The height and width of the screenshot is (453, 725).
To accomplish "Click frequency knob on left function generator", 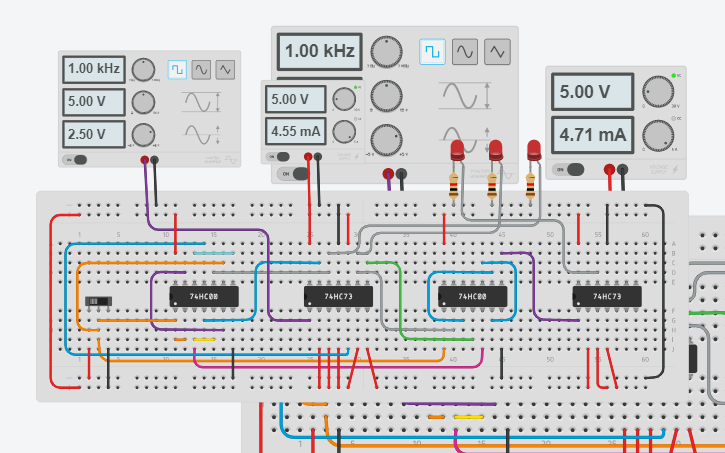I will pyautogui.click(x=144, y=69).
